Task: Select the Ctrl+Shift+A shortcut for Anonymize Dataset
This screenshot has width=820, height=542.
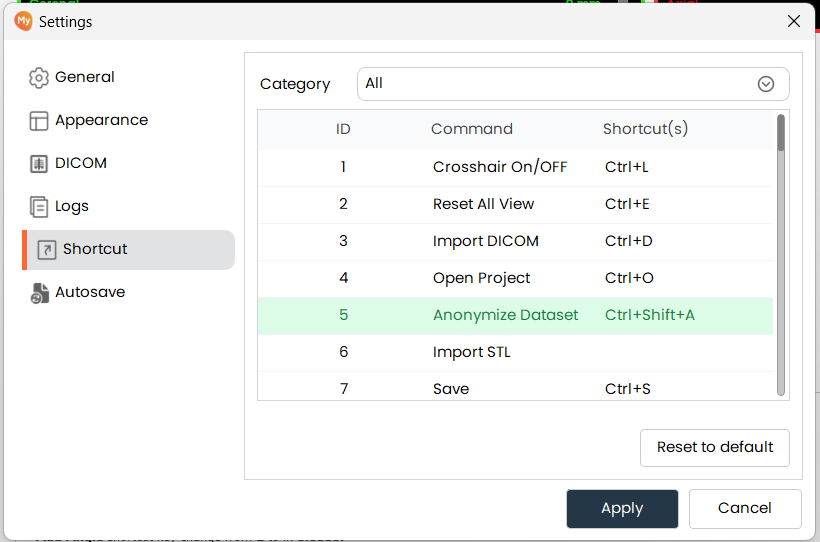Action: [x=649, y=315]
